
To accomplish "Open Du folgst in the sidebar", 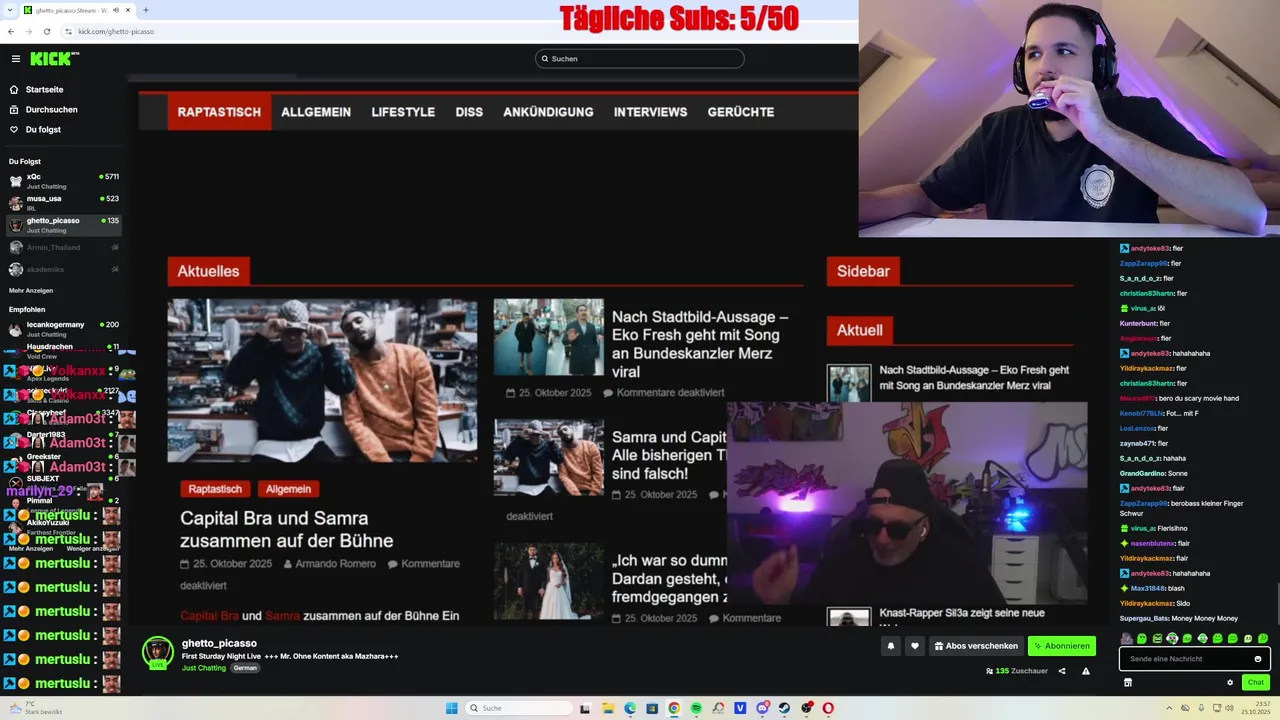I will (x=35, y=129).
